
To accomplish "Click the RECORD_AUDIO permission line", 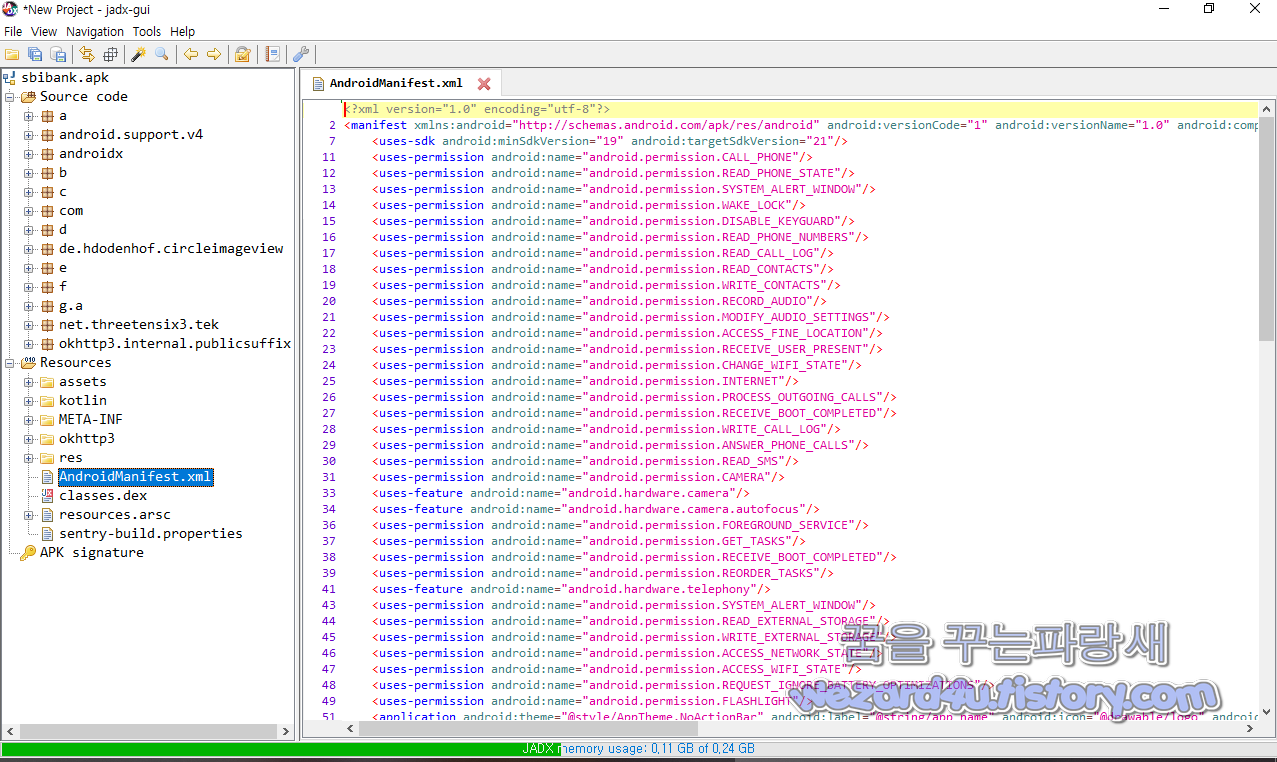I will [x=599, y=301].
